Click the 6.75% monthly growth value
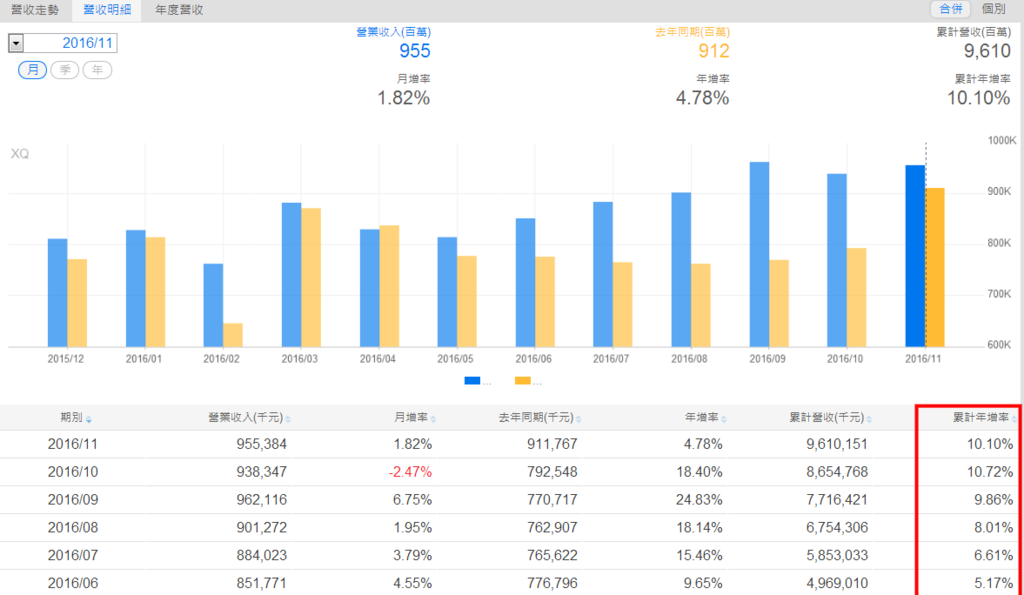The width and height of the screenshot is (1024, 595). pos(412,500)
